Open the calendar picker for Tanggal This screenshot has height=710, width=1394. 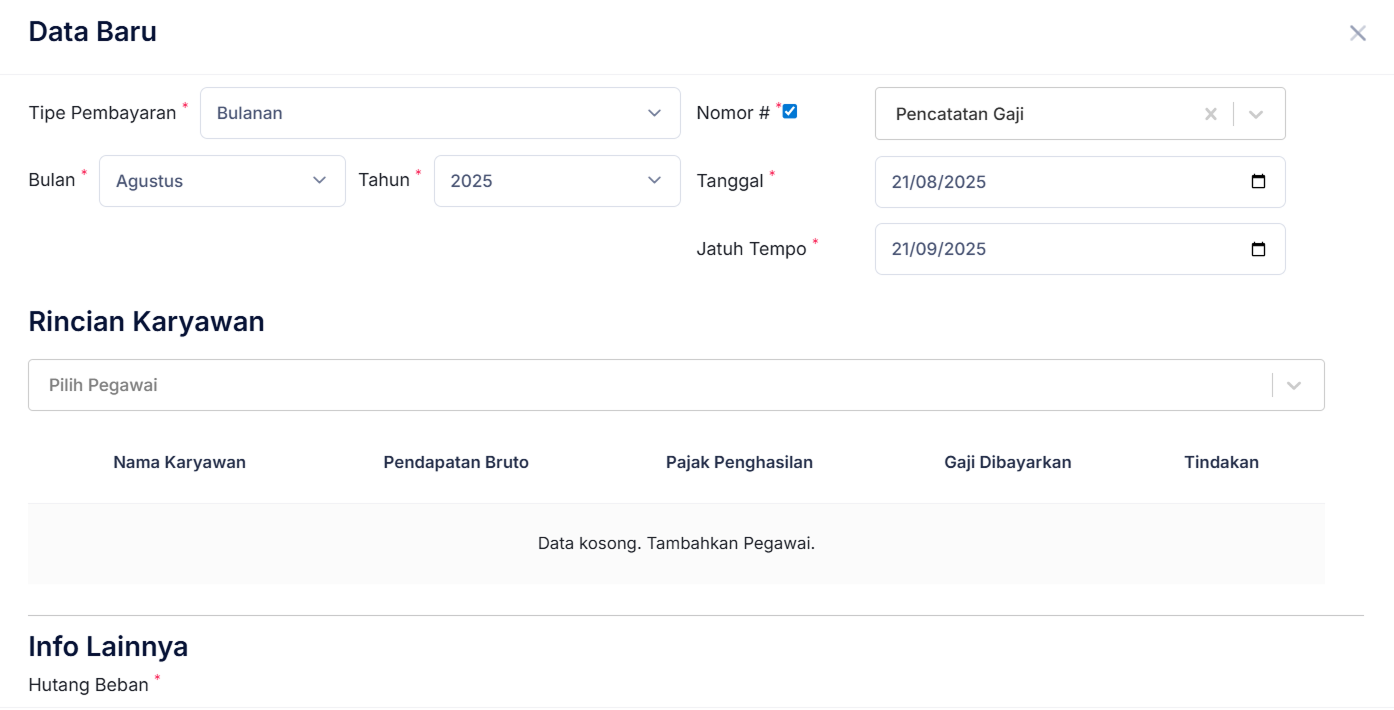tap(1257, 182)
